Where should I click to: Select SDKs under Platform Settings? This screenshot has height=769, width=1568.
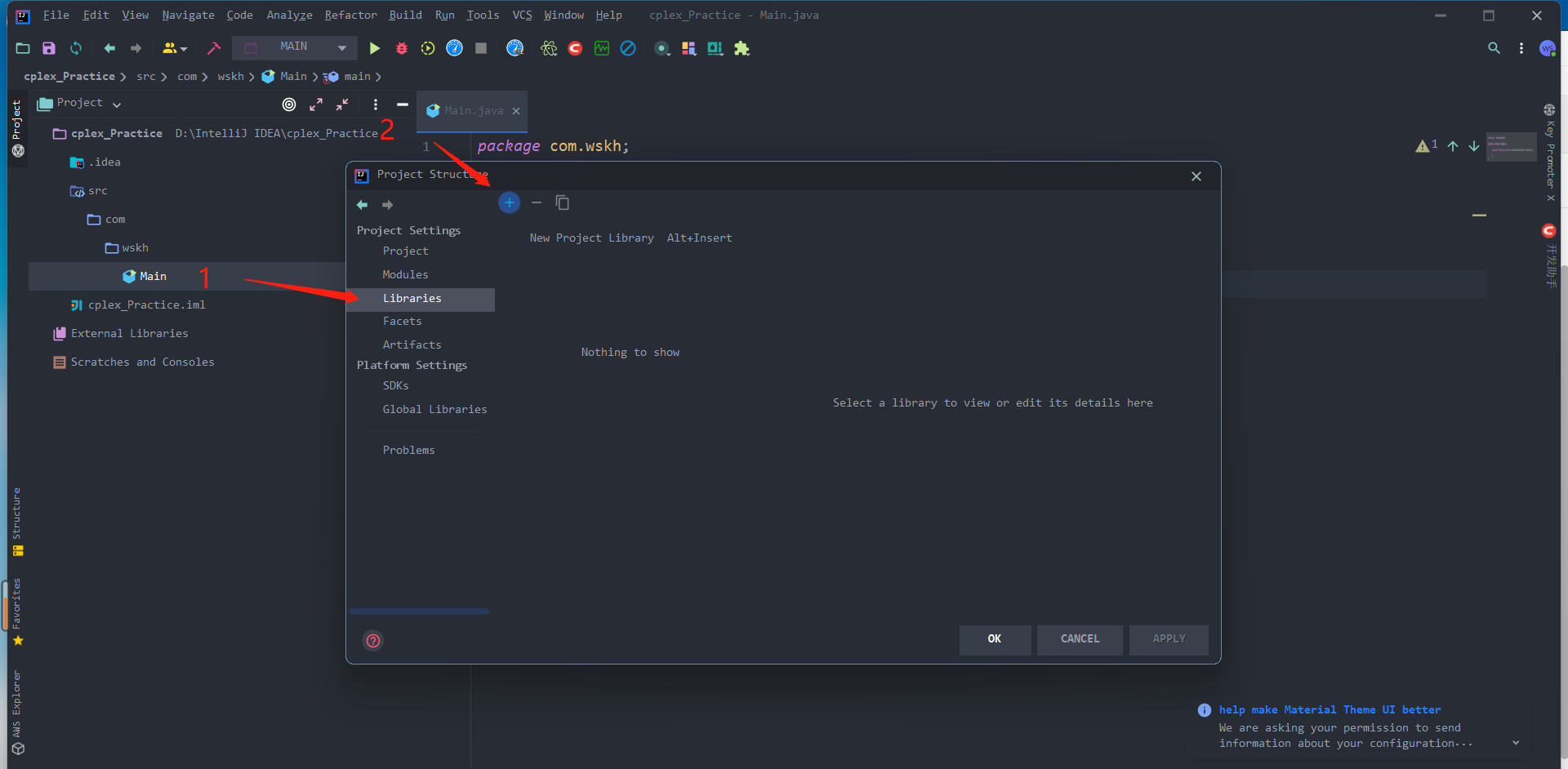coord(396,386)
